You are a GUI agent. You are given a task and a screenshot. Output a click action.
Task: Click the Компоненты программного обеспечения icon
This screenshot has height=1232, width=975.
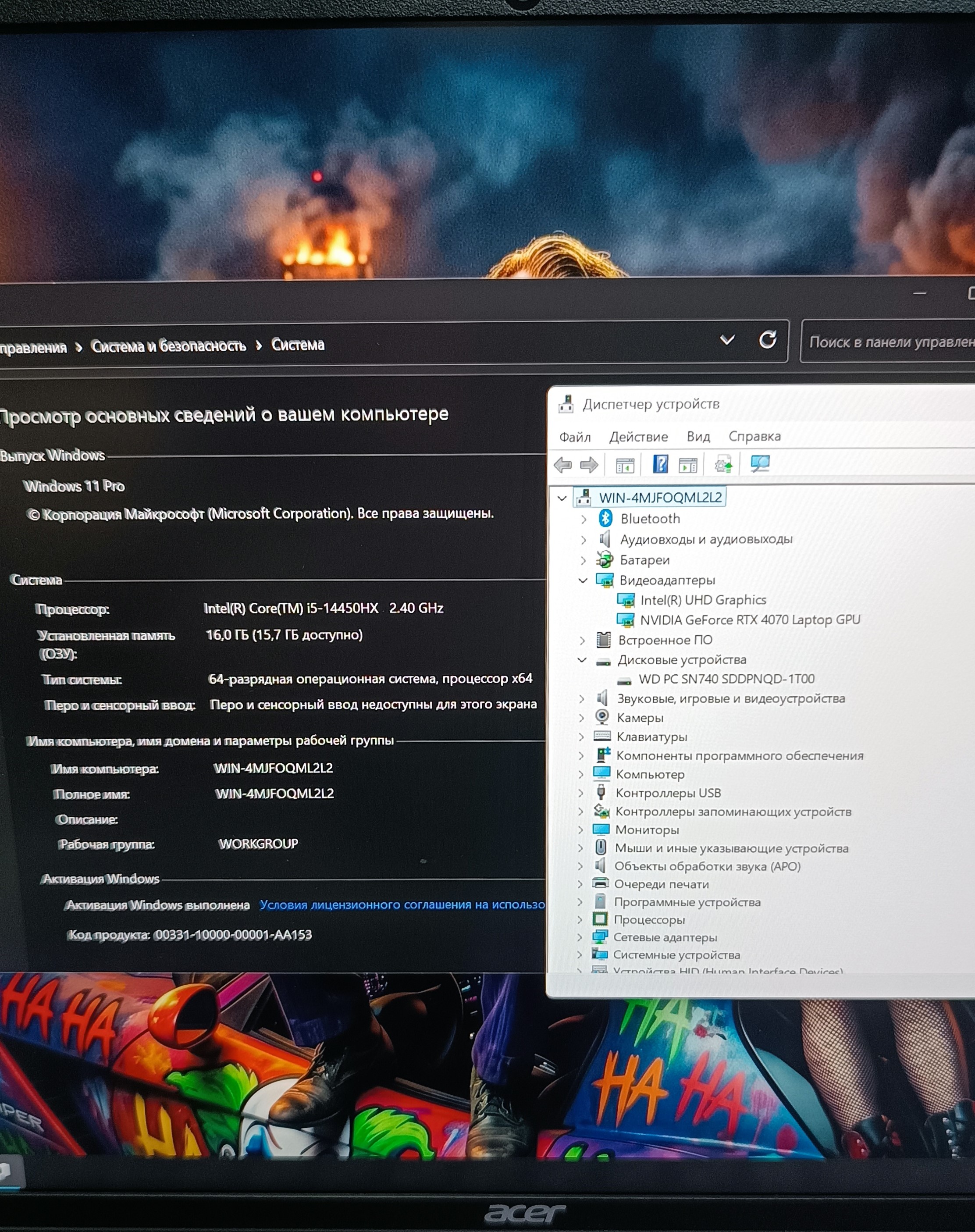(603, 755)
